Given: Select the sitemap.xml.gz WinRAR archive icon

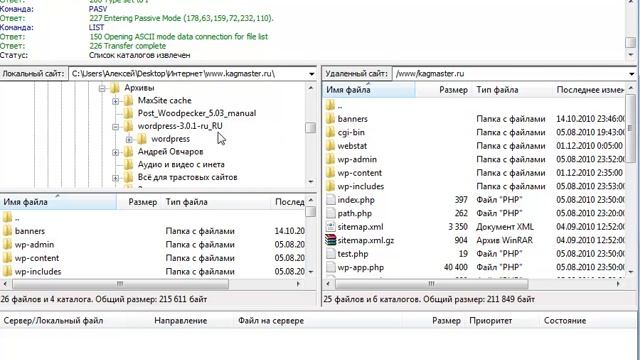Looking at the screenshot, I should (331, 240).
